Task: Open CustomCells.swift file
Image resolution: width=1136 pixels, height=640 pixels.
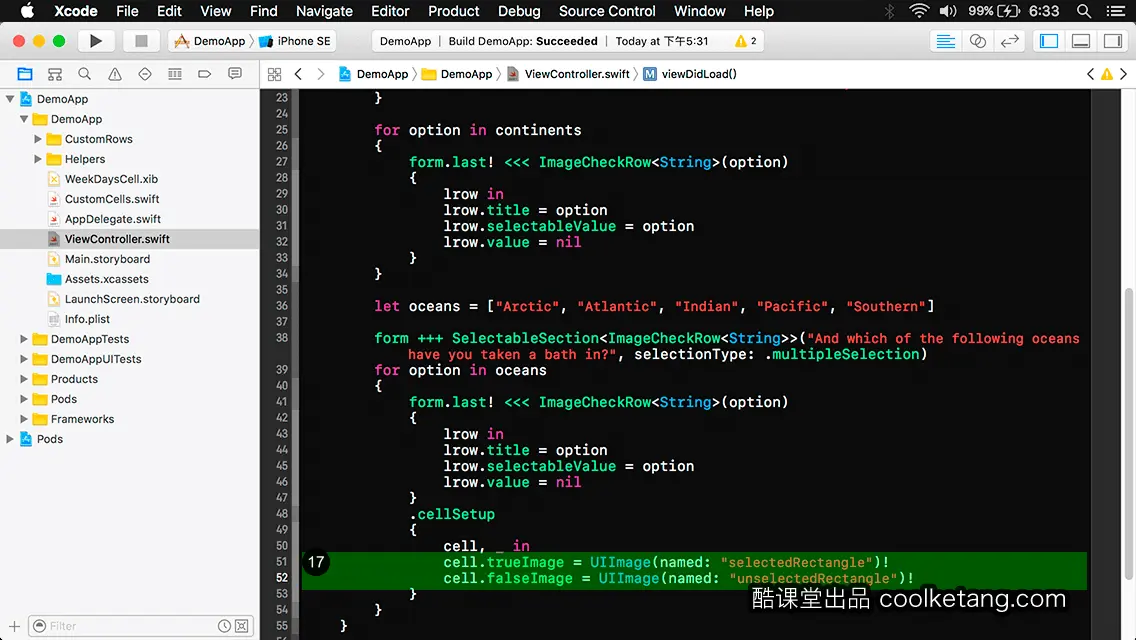Action: click(112, 199)
